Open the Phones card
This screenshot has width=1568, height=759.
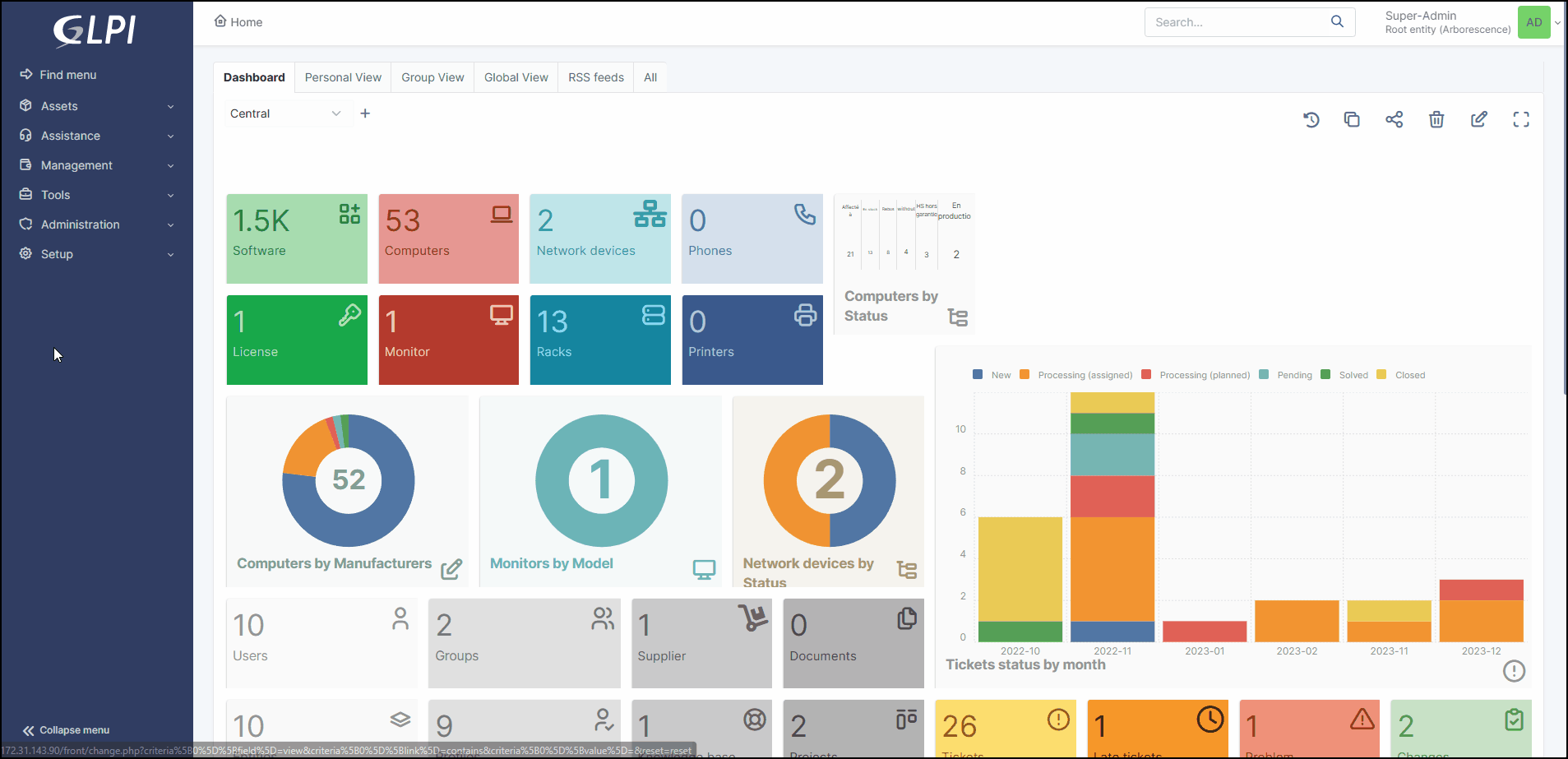point(752,238)
